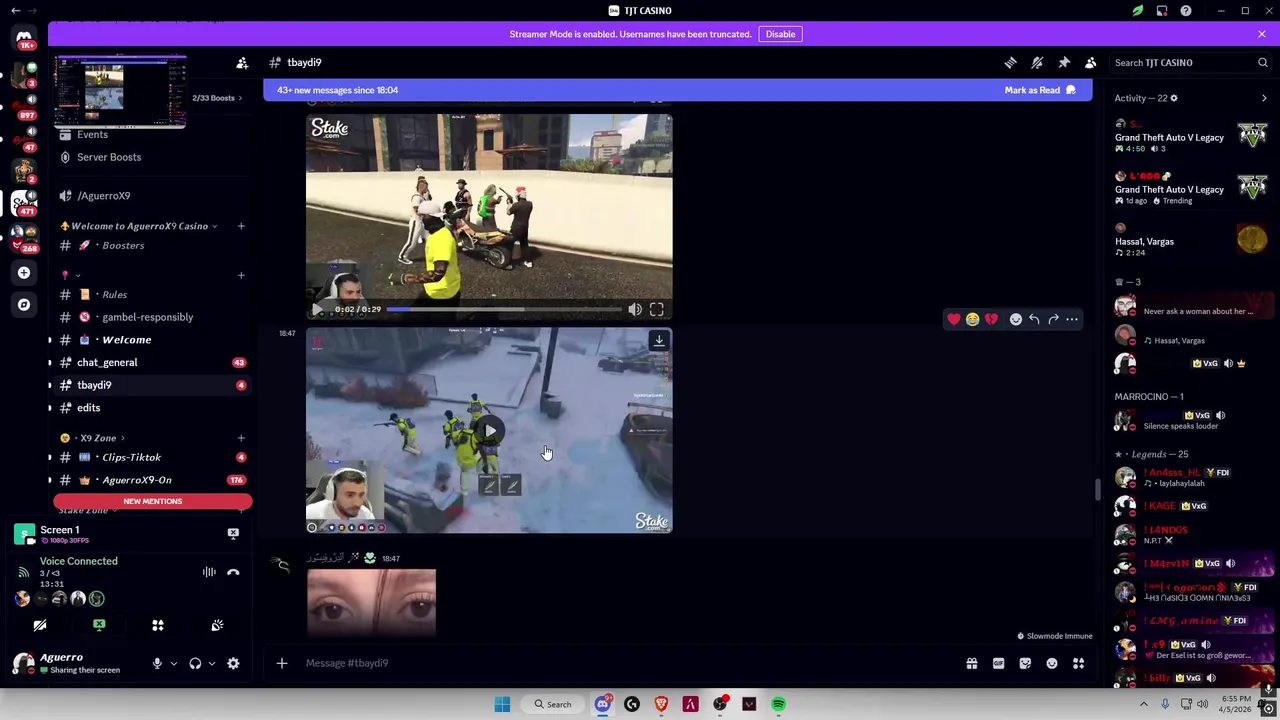
Task: Hide the member list
Action: click(1090, 62)
